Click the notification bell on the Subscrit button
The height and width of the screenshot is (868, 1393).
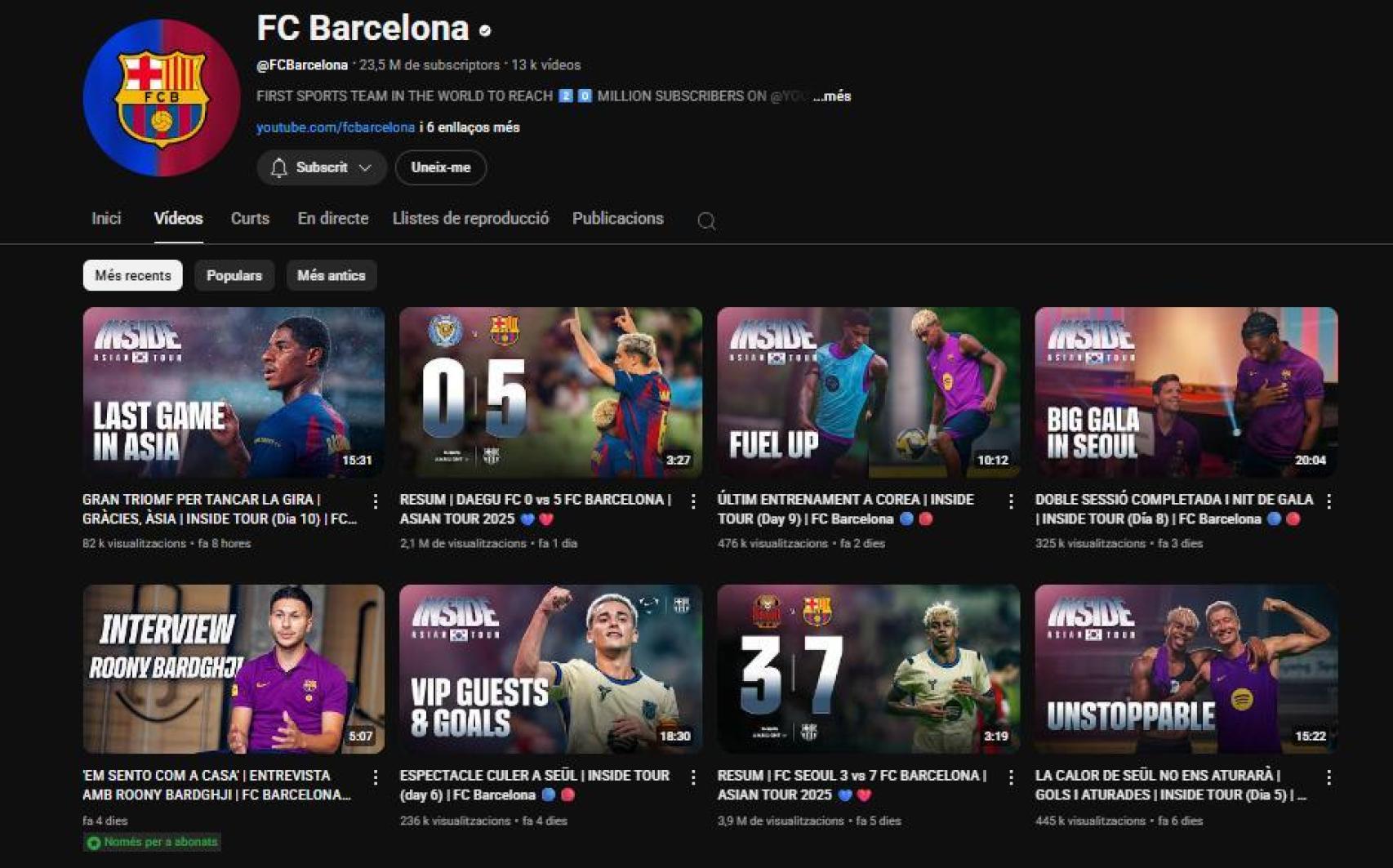[278, 167]
